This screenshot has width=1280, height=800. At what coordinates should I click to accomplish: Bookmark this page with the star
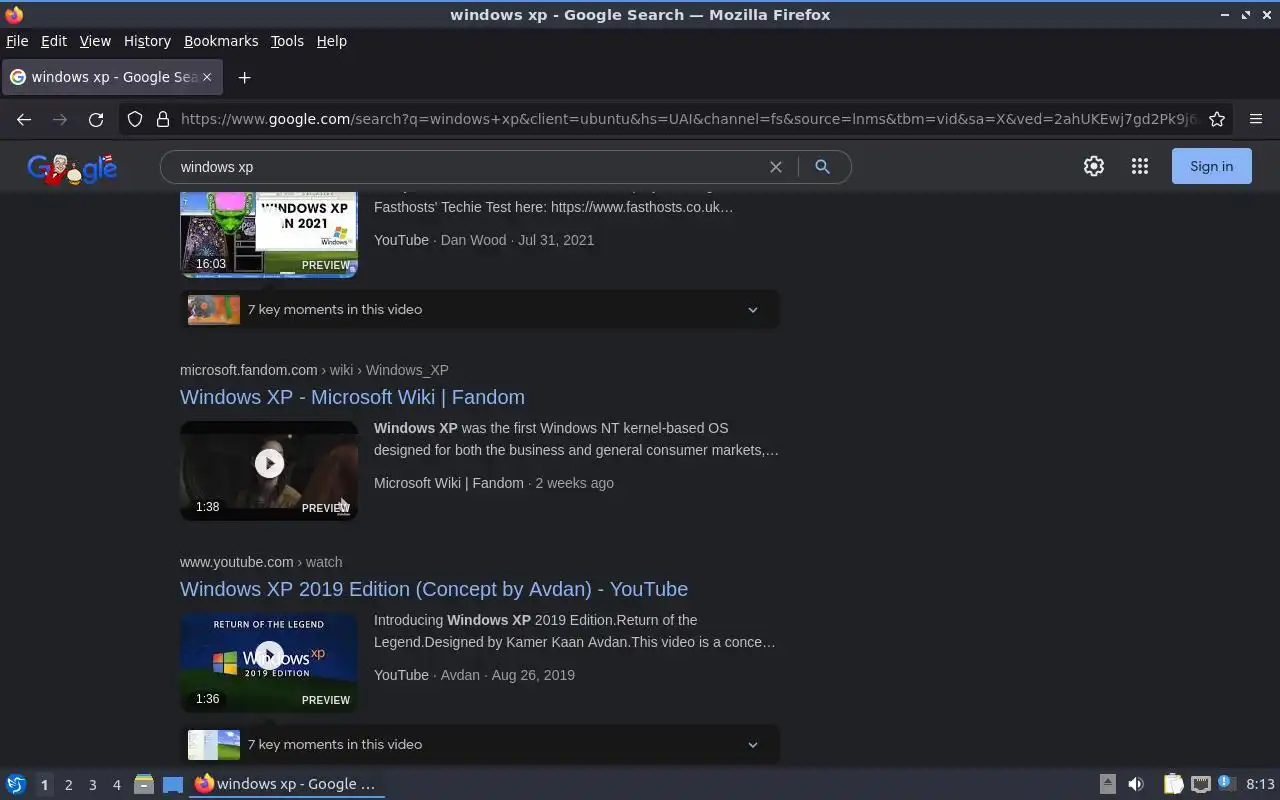[1217, 119]
